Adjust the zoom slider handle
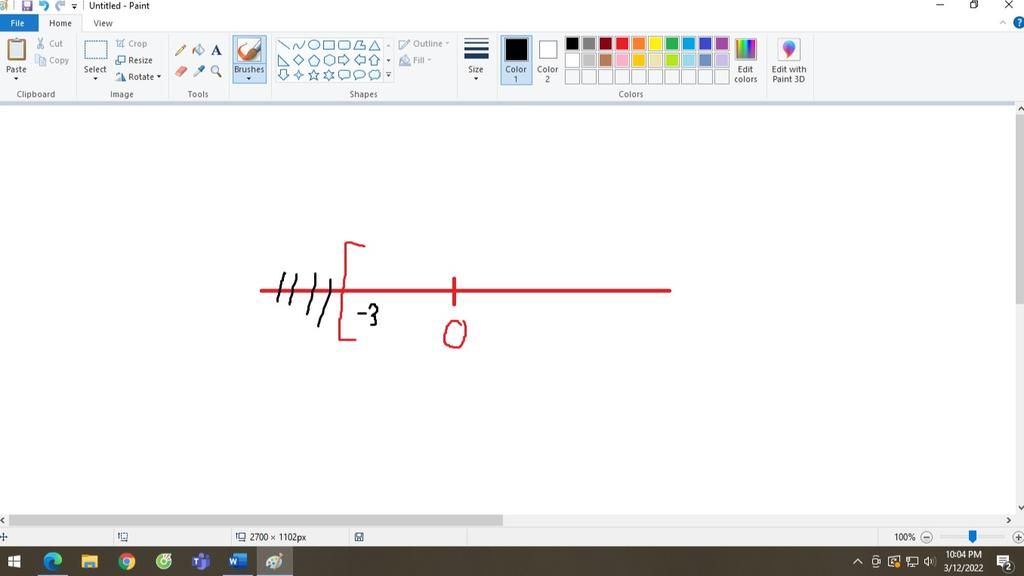The height and width of the screenshot is (576, 1024). point(972,536)
